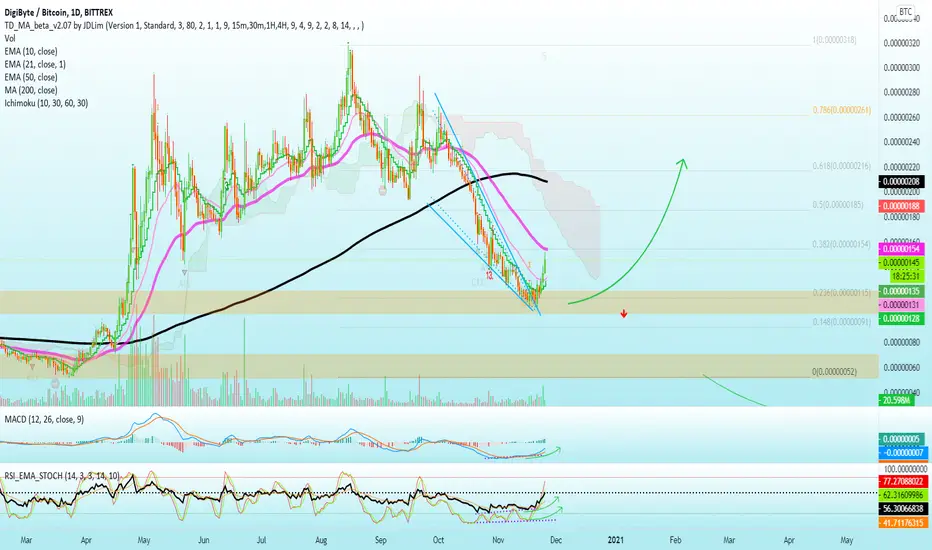
Task: Select the 0(0.00000052) Fibonacci label
Action: (835, 372)
